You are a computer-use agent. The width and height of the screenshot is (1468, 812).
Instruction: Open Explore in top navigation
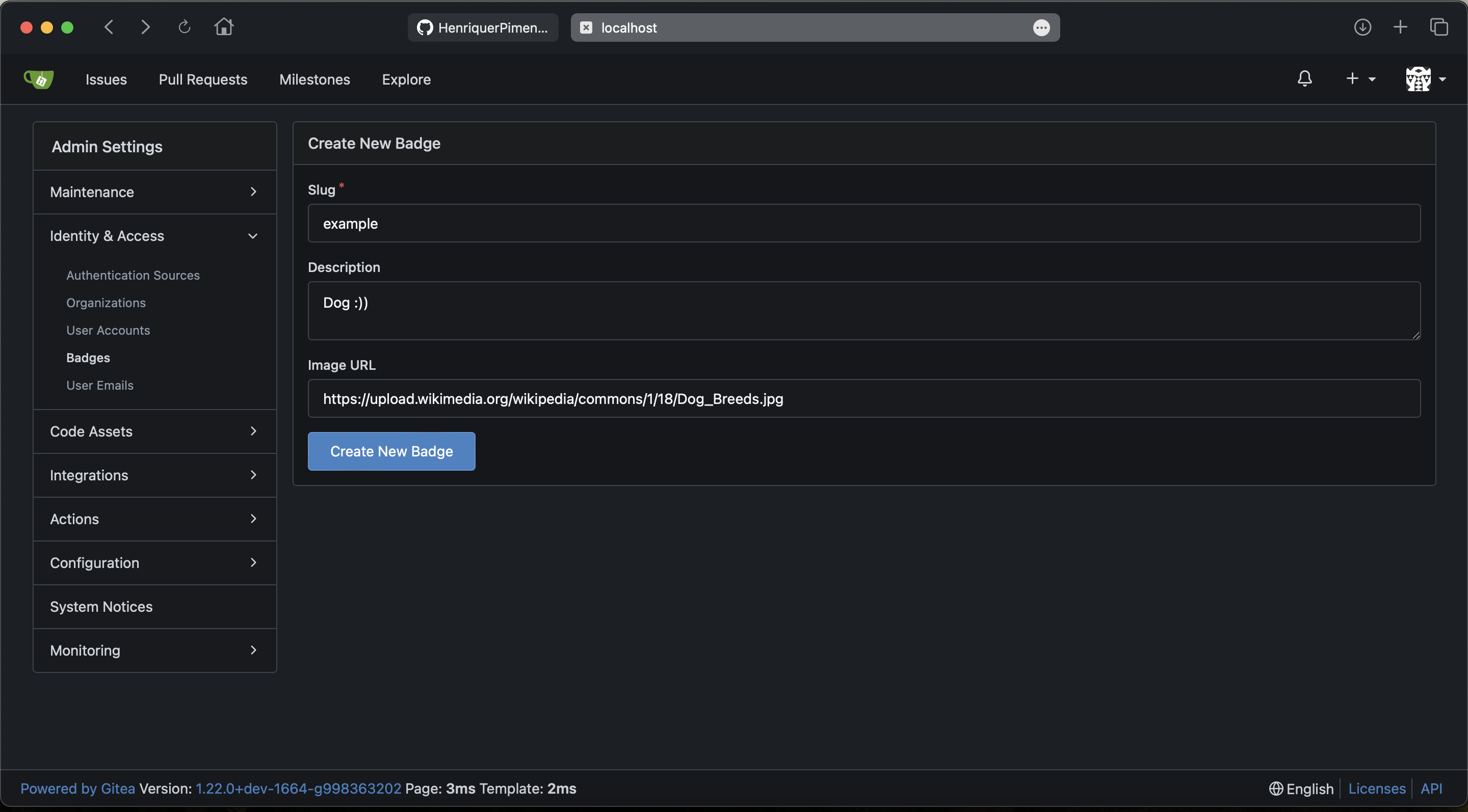tap(406, 79)
